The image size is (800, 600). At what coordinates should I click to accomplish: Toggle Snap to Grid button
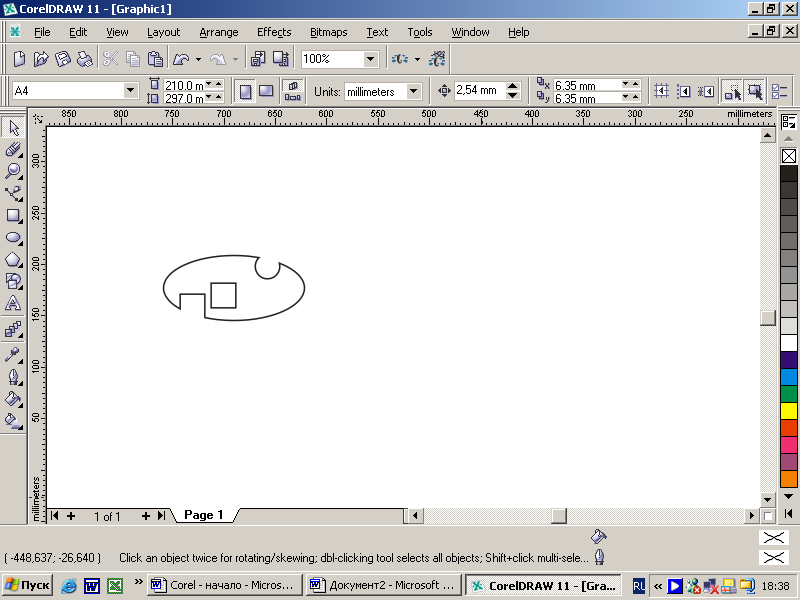tap(661, 91)
